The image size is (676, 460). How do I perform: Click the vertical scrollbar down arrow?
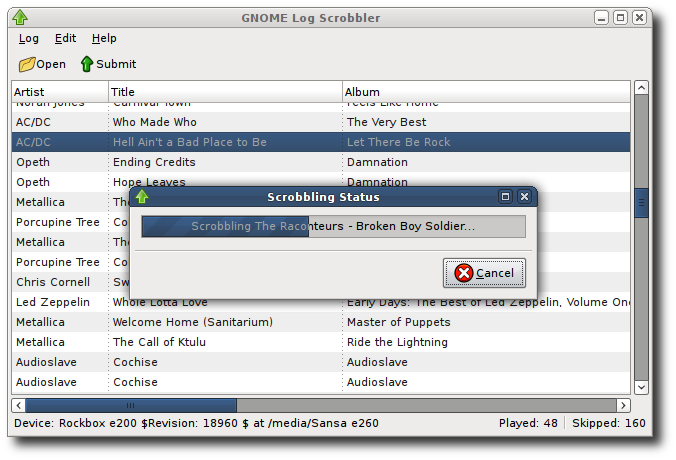pyautogui.click(x=642, y=387)
